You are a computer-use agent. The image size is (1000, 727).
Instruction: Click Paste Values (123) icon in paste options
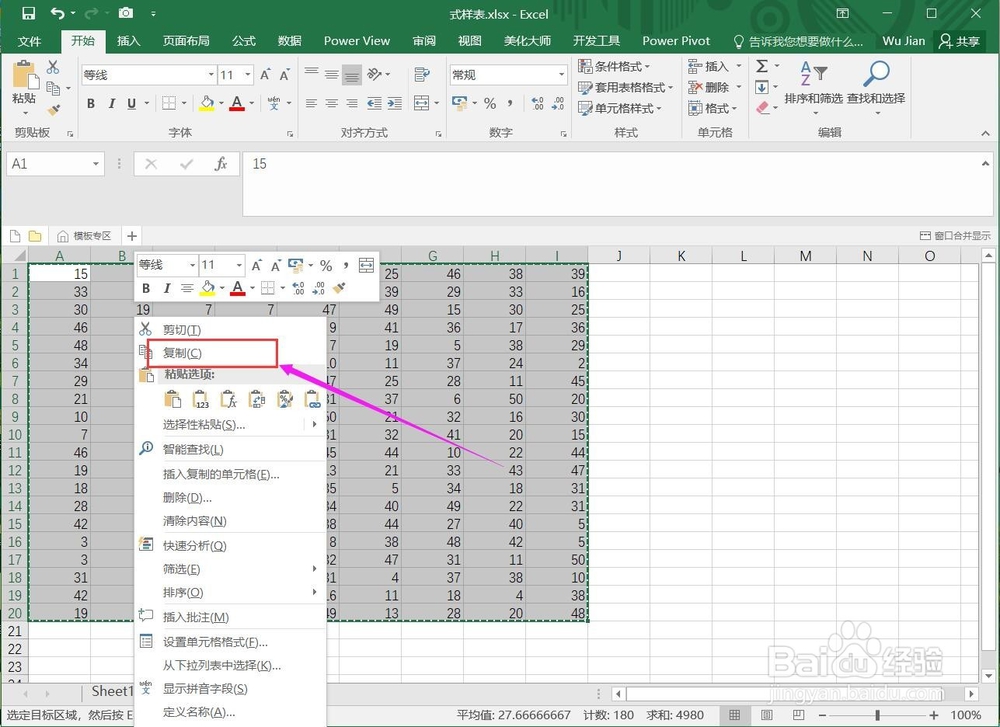[200, 399]
